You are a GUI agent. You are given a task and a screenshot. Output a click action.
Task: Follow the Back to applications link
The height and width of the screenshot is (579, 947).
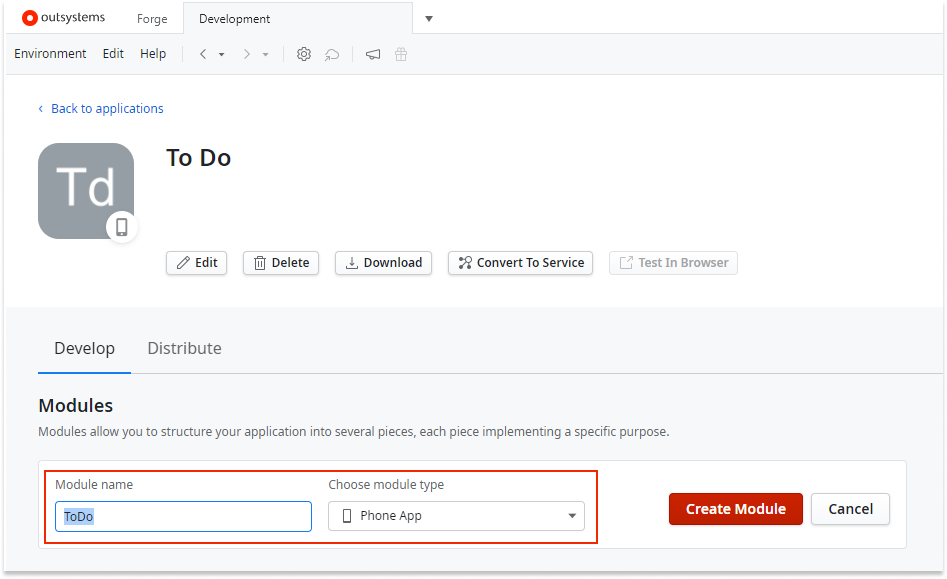[106, 108]
